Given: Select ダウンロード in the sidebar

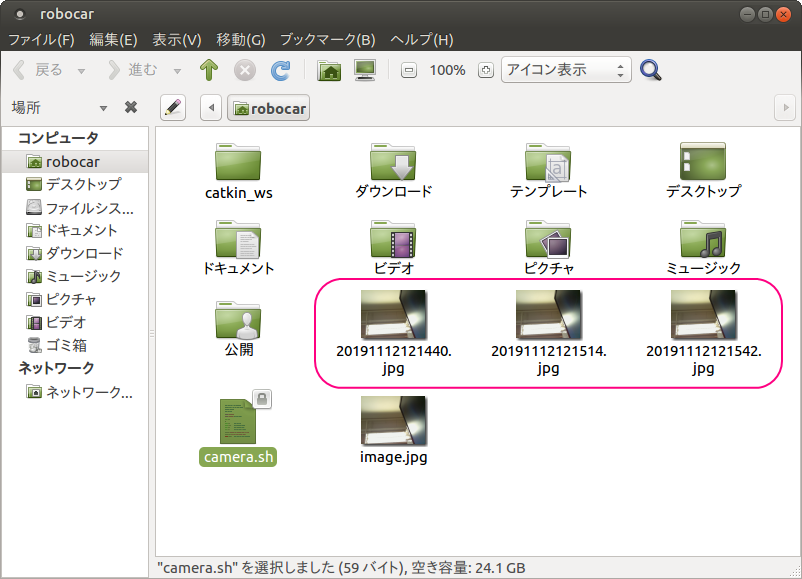Looking at the screenshot, I should coord(75,253).
